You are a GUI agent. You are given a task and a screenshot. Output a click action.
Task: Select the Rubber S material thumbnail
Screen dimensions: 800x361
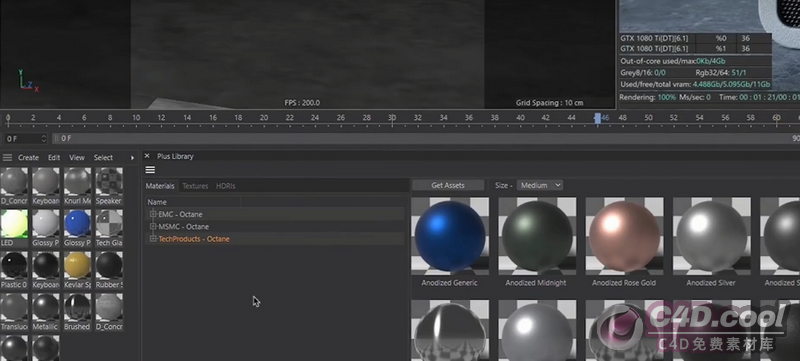(109, 265)
